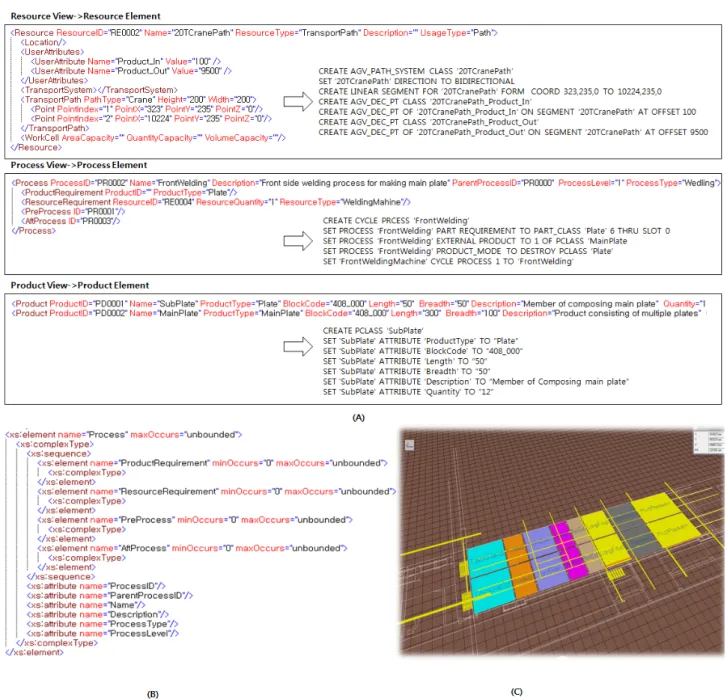Select the cyan block in the 3D layout
The height and width of the screenshot is (700, 727).
[x=491, y=575]
